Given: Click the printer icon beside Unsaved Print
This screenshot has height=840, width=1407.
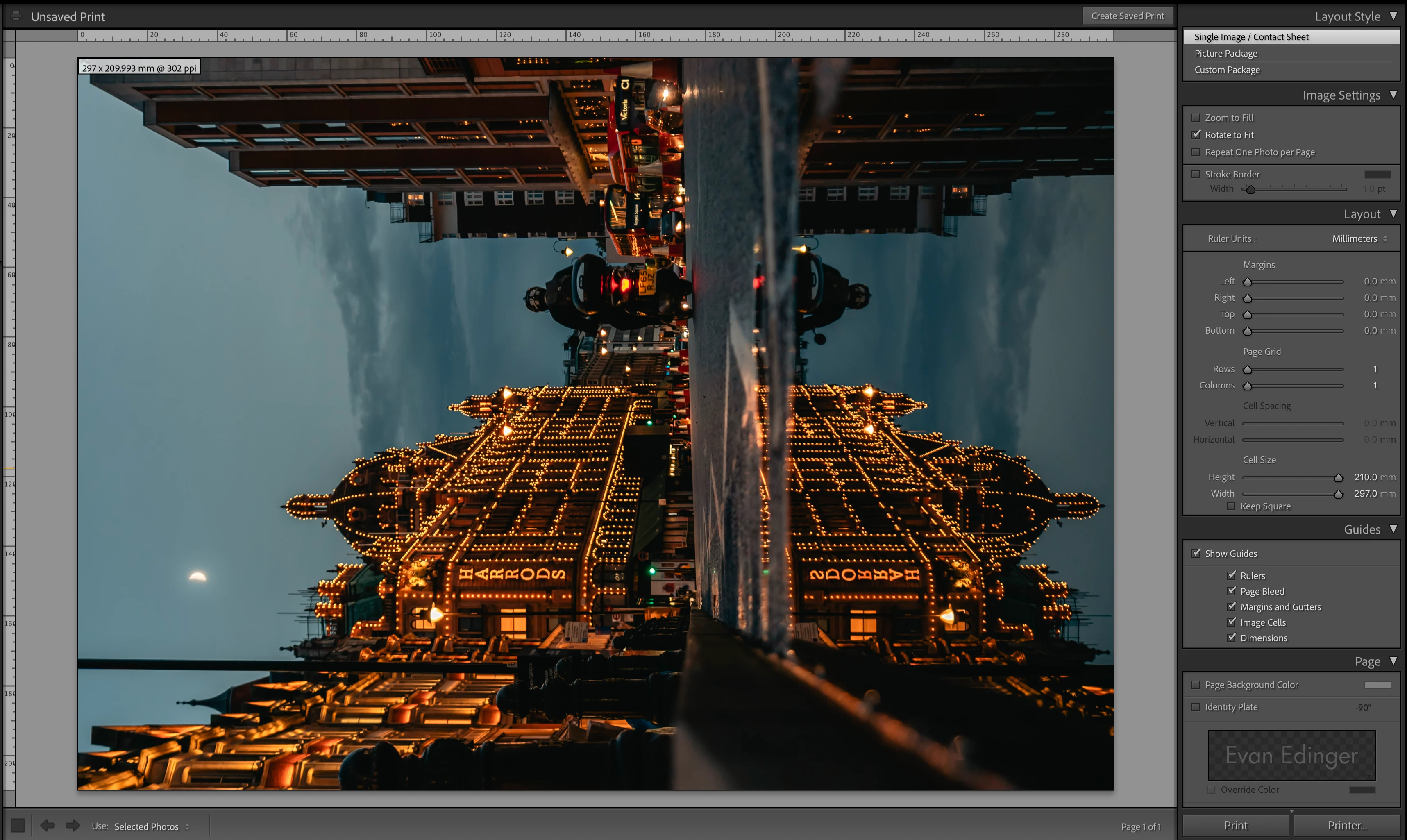Looking at the screenshot, I should (16, 16).
